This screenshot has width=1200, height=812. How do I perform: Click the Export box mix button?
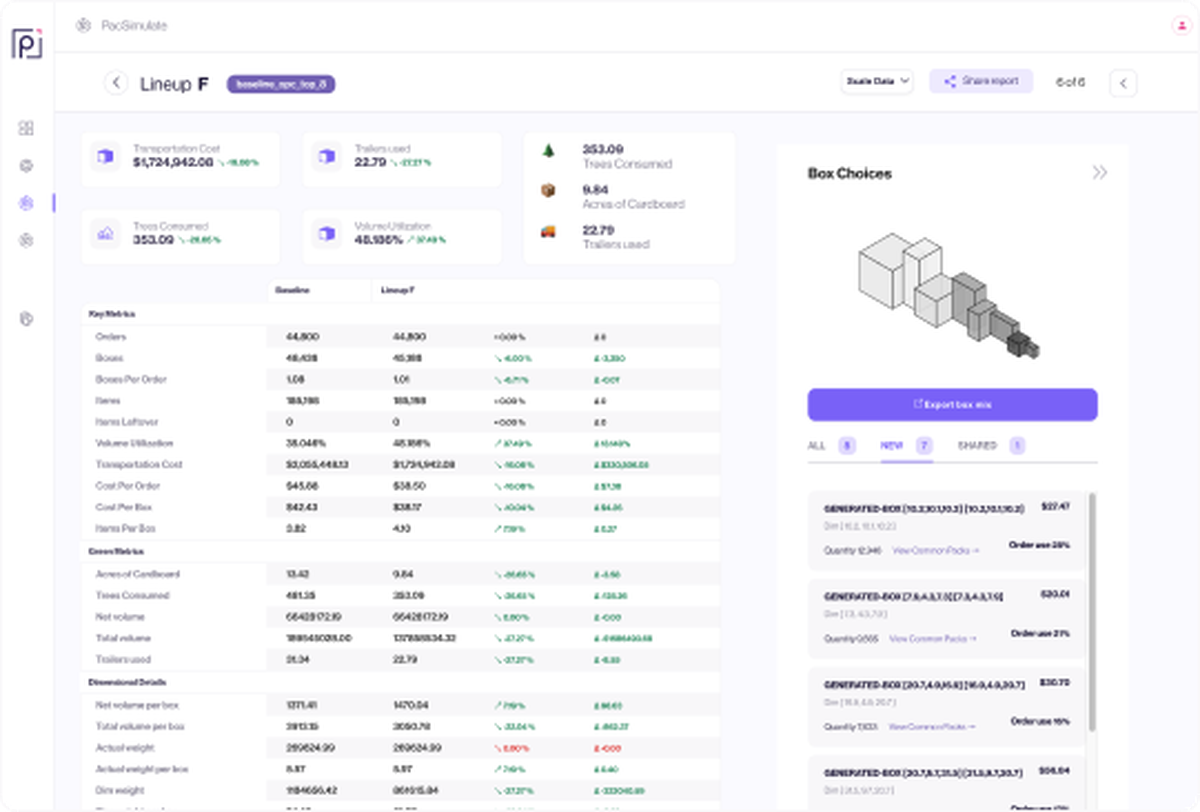[x=952, y=404]
